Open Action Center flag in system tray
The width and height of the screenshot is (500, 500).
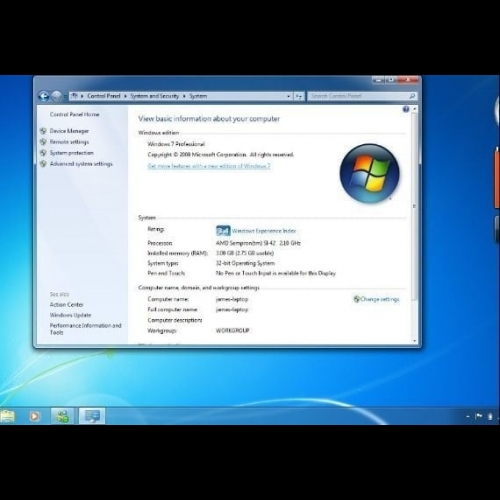[479, 416]
